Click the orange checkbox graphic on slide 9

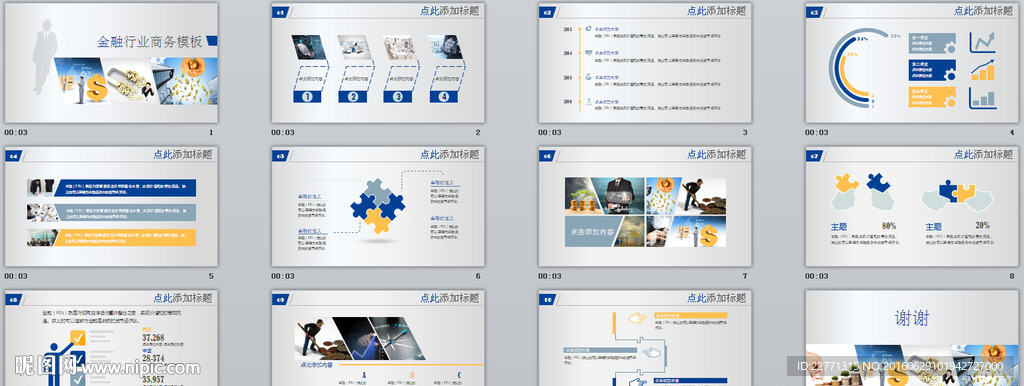tap(78, 338)
